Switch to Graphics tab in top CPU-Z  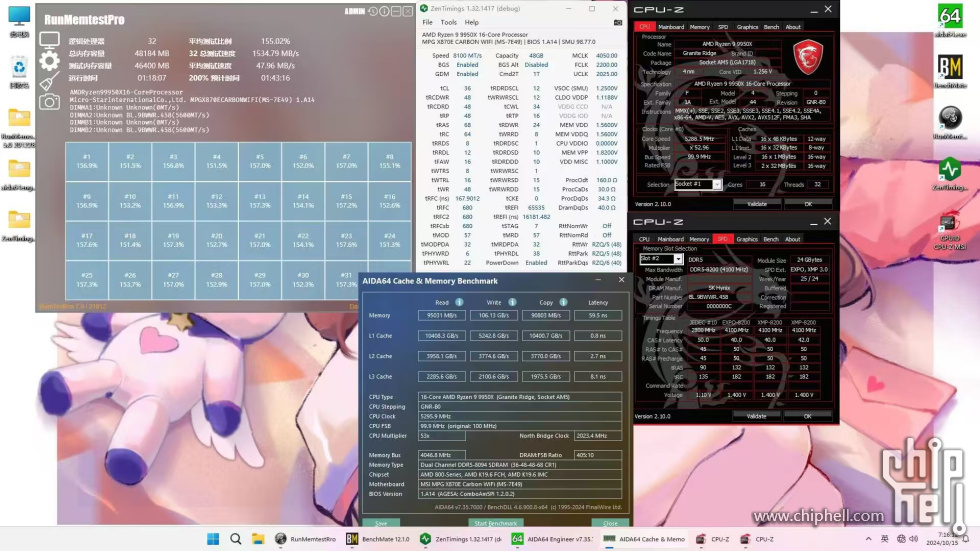click(x=747, y=27)
